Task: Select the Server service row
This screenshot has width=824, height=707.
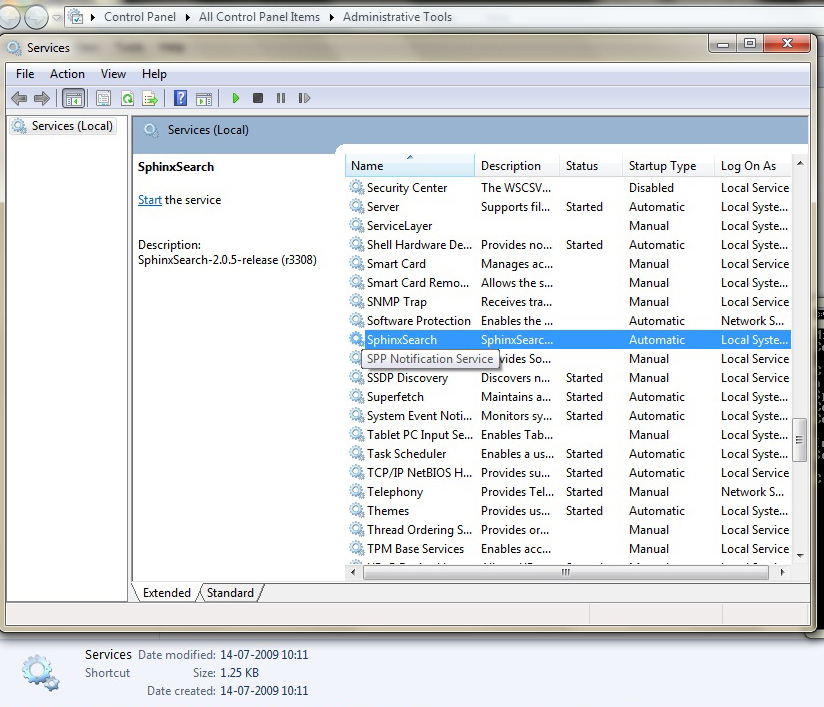Action: pos(569,207)
